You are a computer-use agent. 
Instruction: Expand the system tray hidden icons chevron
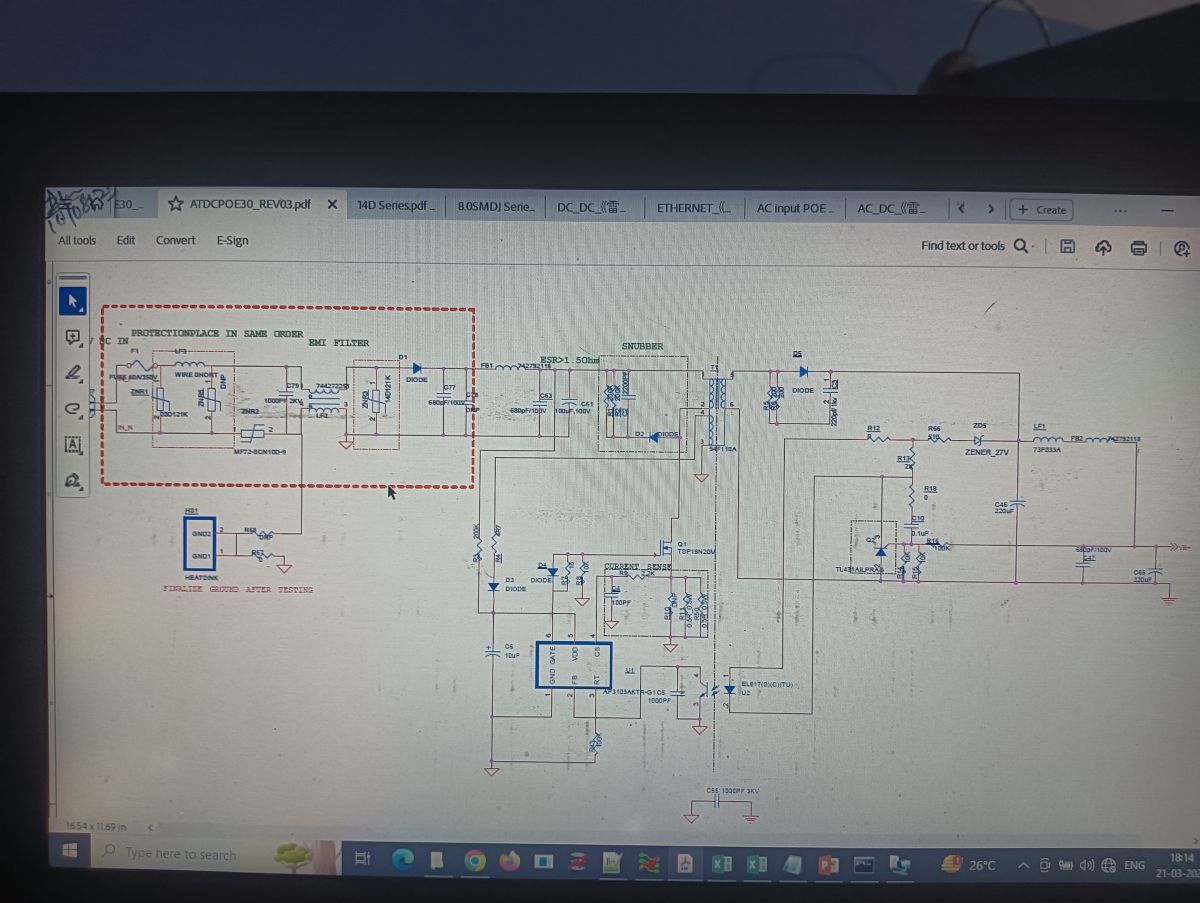pyautogui.click(x=1023, y=865)
